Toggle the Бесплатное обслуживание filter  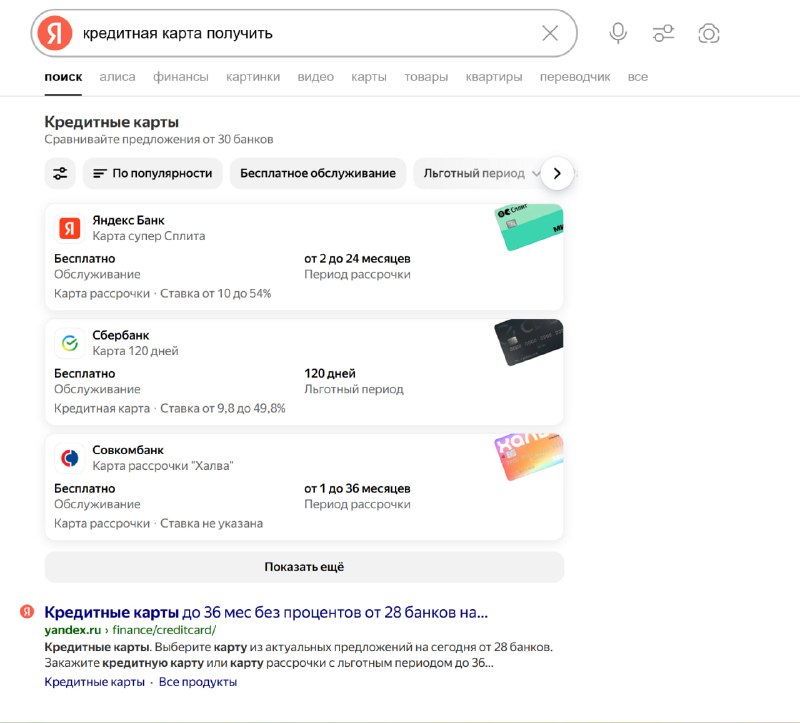(x=318, y=173)
